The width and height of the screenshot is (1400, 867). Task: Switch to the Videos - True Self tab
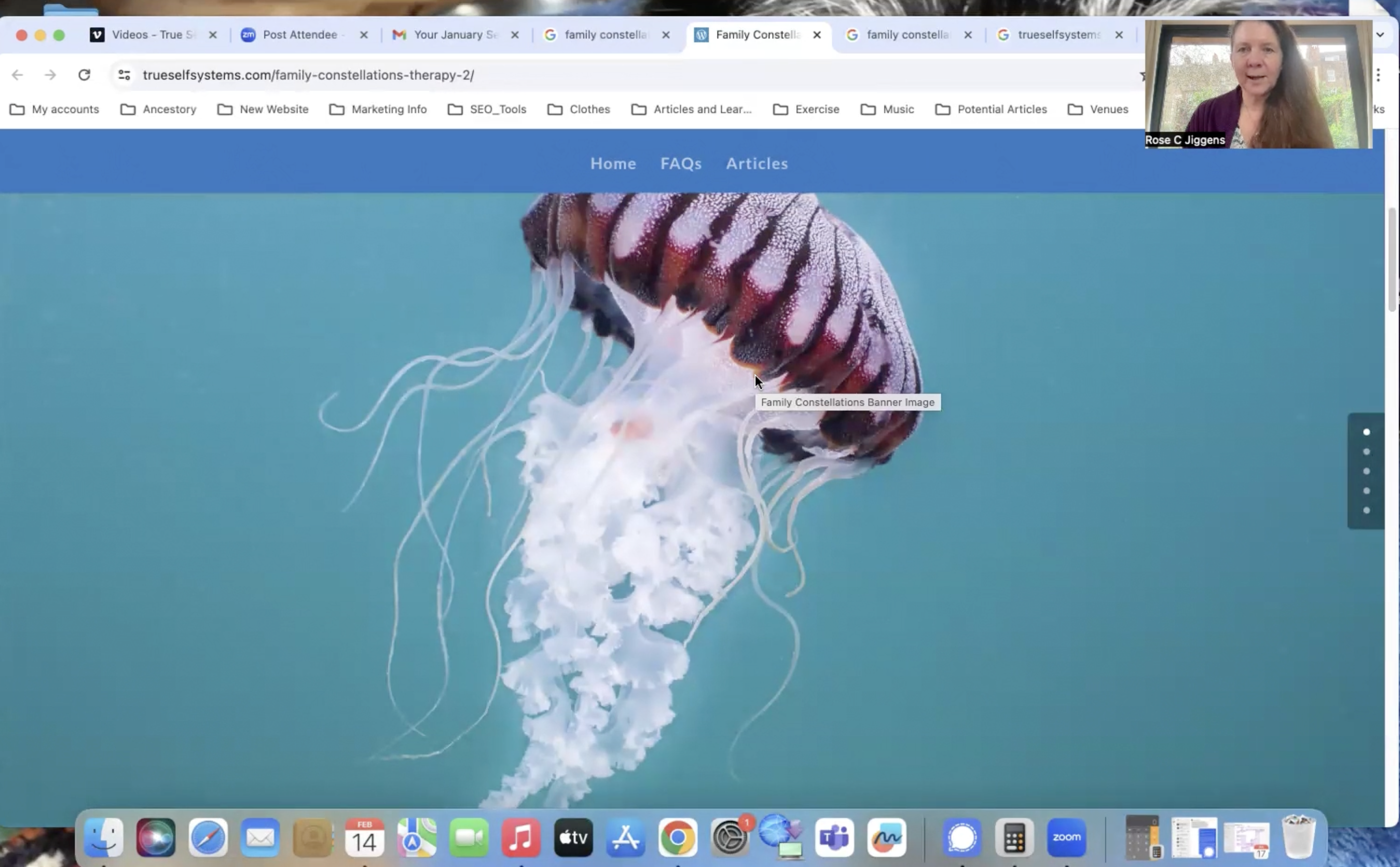152,34
